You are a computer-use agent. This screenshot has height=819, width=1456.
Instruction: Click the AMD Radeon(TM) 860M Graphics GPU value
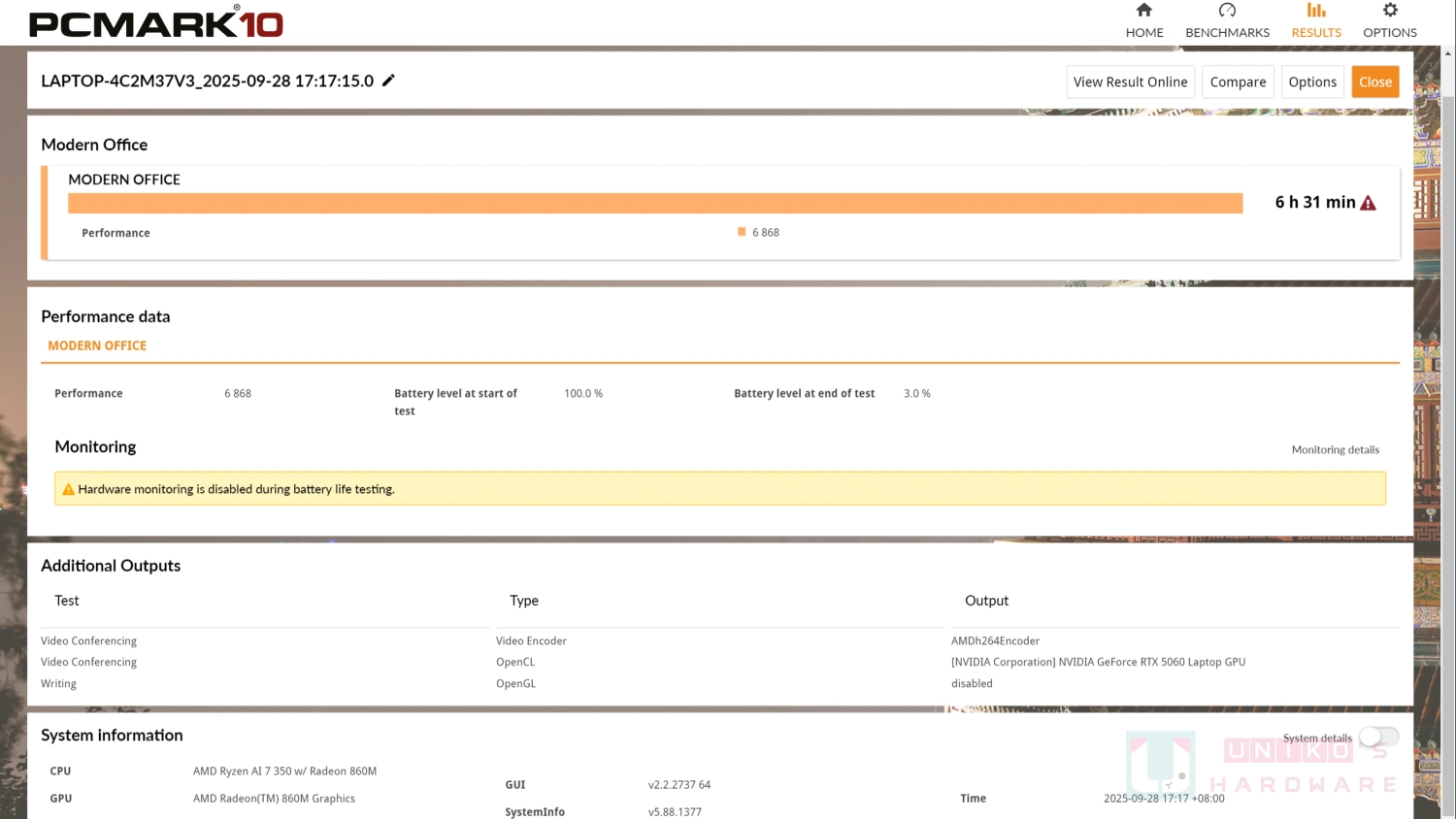click(x=274, y=799)
